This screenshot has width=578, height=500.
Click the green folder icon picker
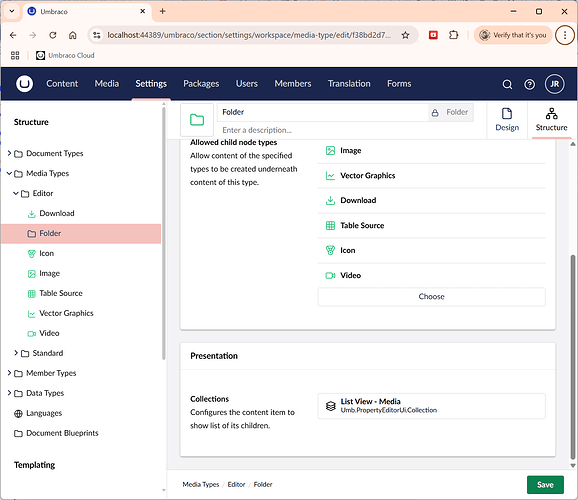point(197,120)
